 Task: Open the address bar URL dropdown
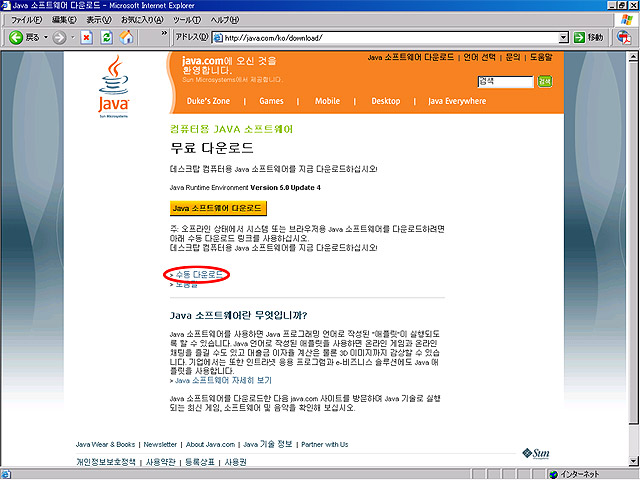point(563,38)
